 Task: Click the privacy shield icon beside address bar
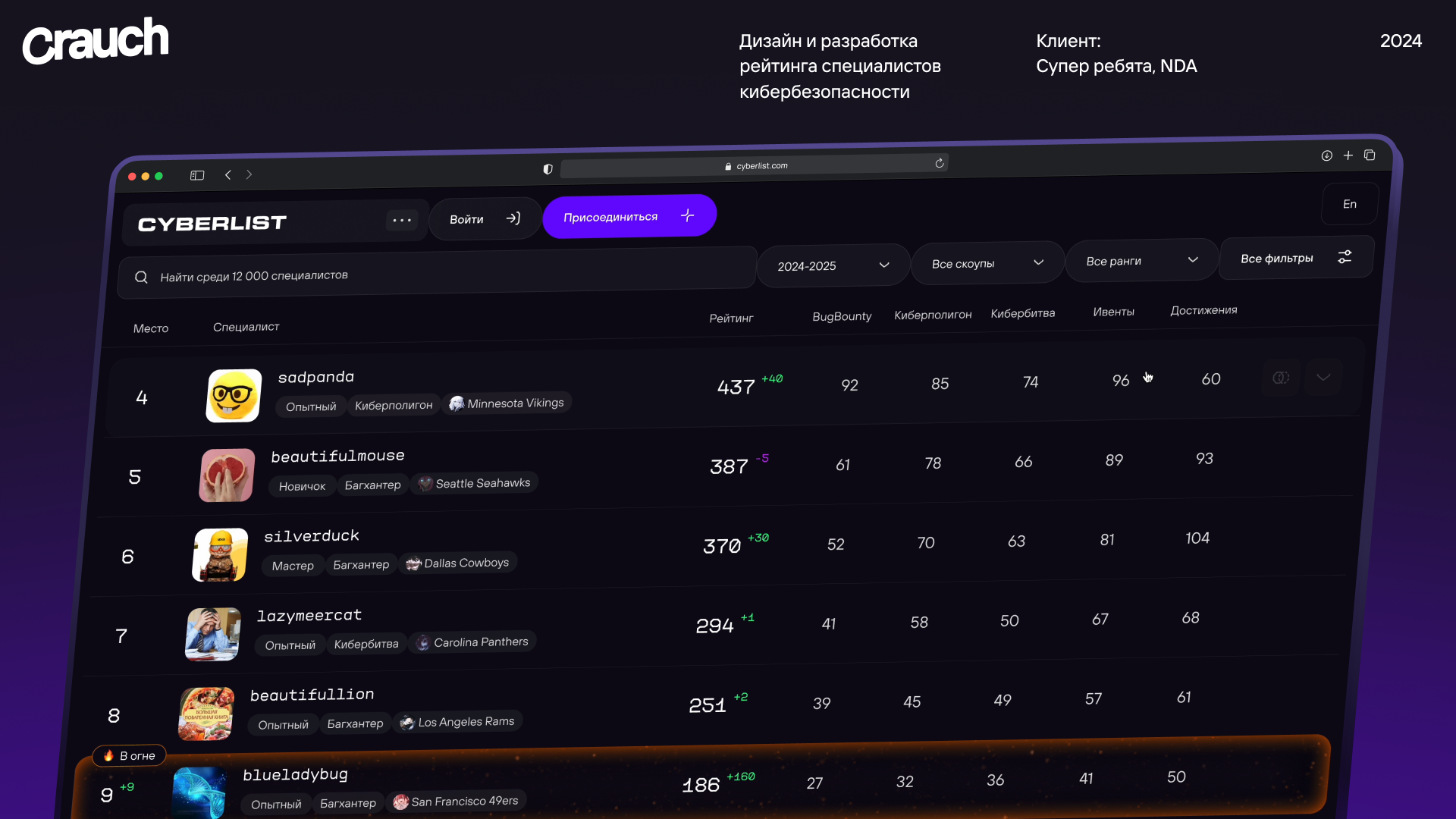tap(548, 169)
